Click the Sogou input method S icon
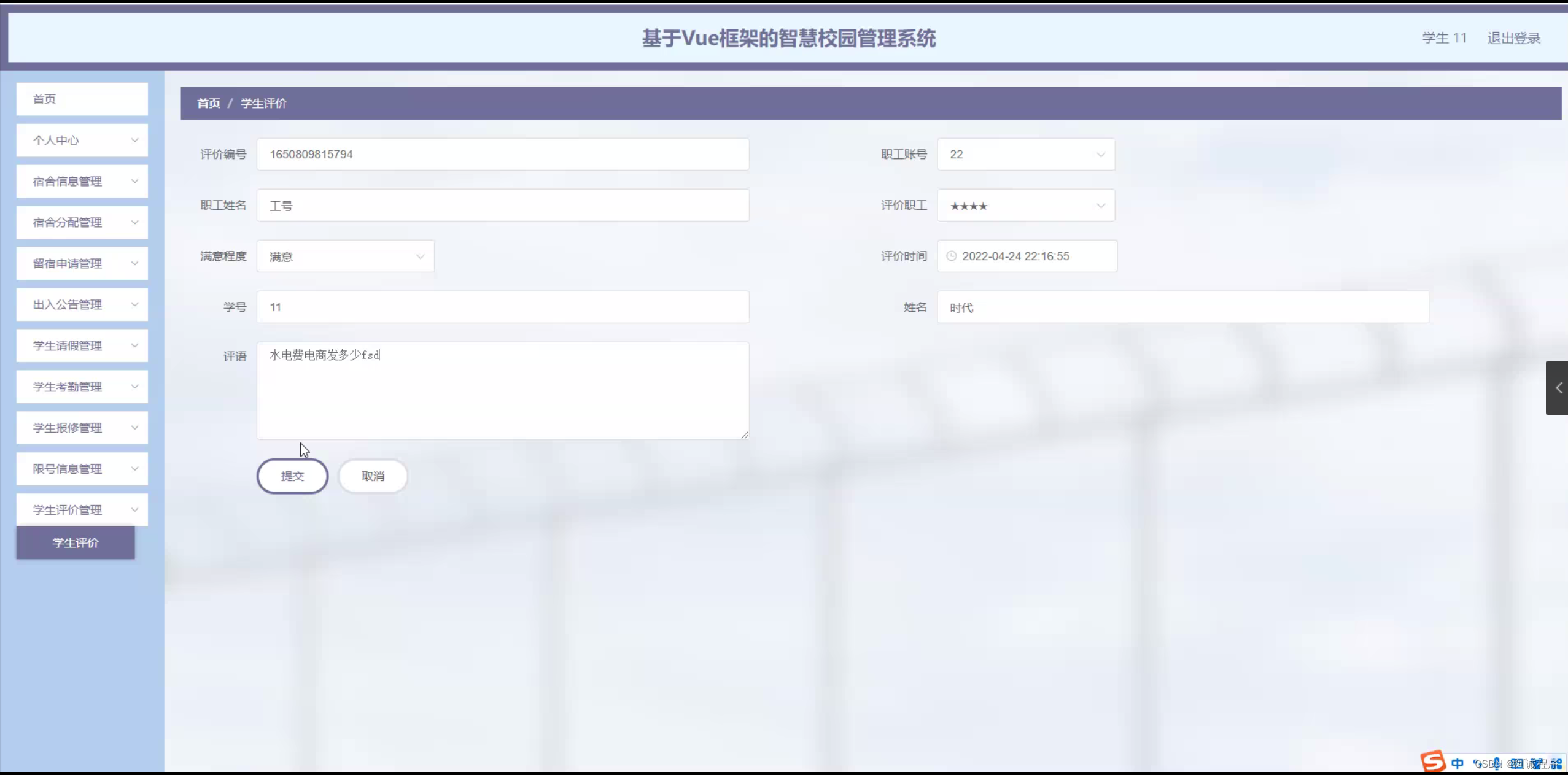Viewport: 1568px width, 775px height. coord(1433,762)
